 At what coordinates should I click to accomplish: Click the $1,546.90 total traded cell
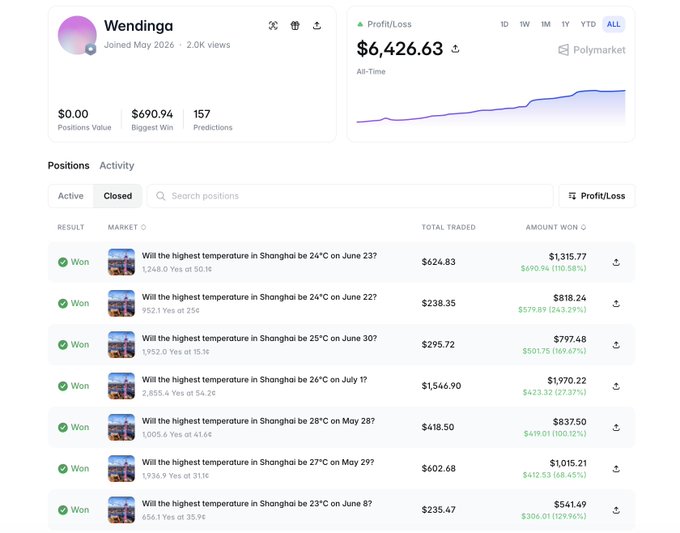pyautogui.click(x=441, y=386)
